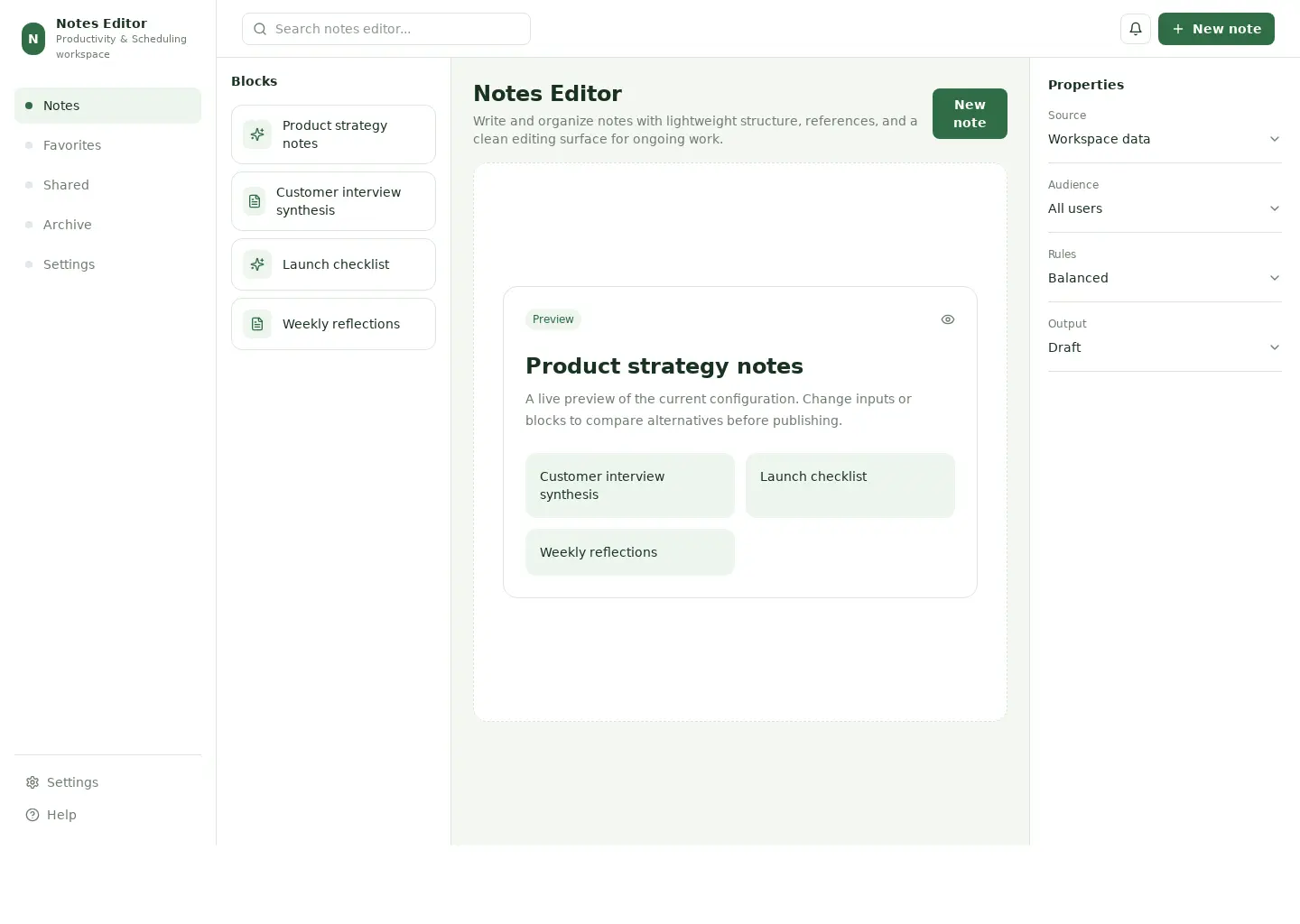Click the sparkle icon on Launch checklist block
The width and height of the screenshot is (1300, 924).
(257, 264)
